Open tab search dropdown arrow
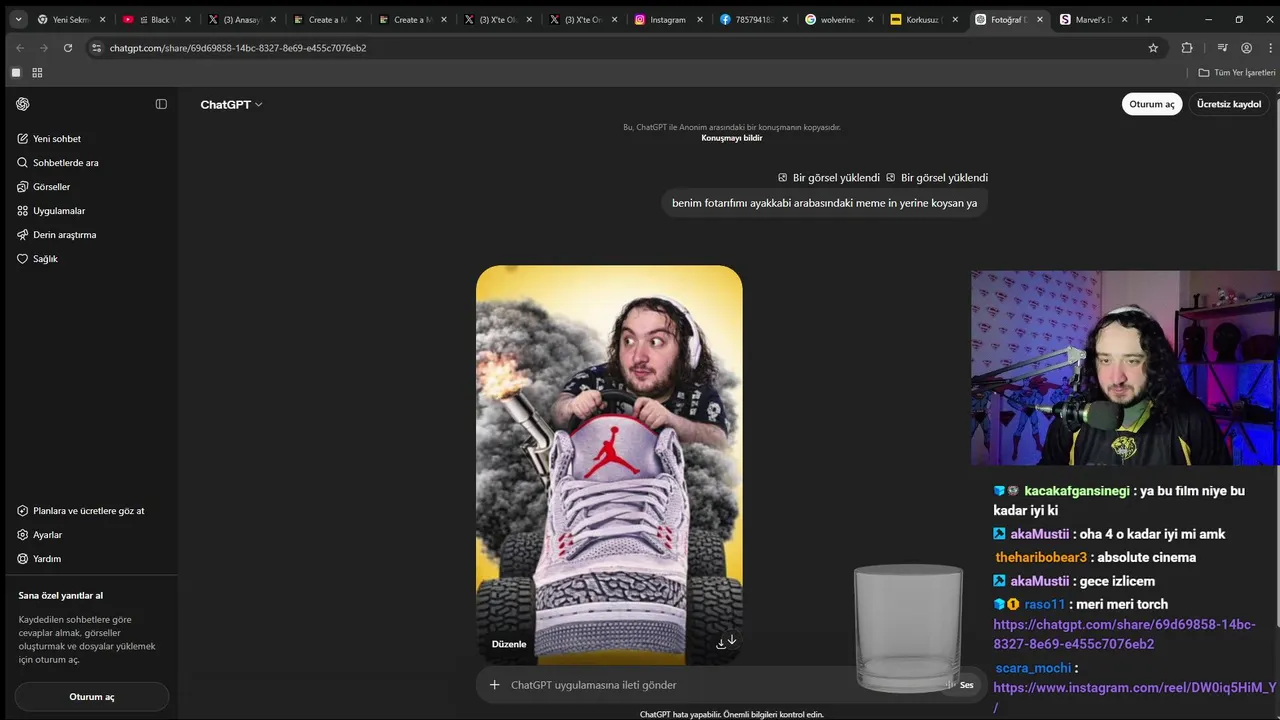The height and width of the screenshot is (720, 1280). pyautogui.click(x=18, y=19)
